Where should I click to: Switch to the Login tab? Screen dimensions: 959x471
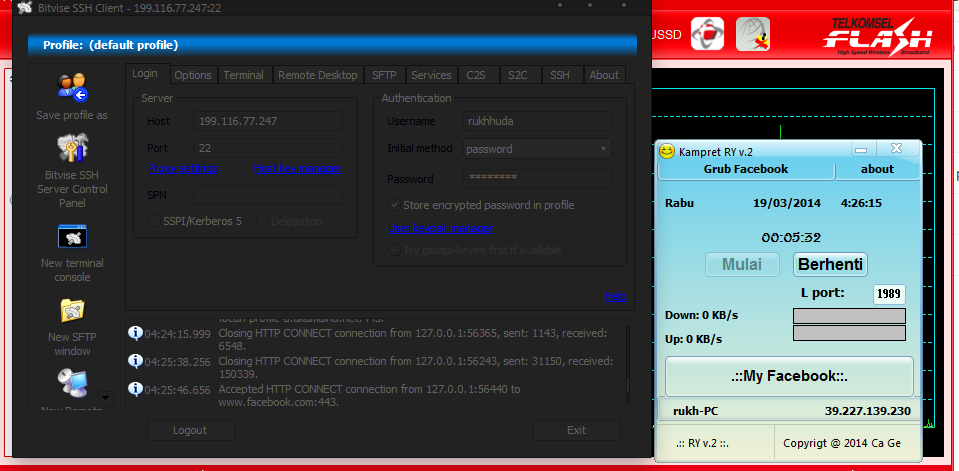[x=145, y=73]
